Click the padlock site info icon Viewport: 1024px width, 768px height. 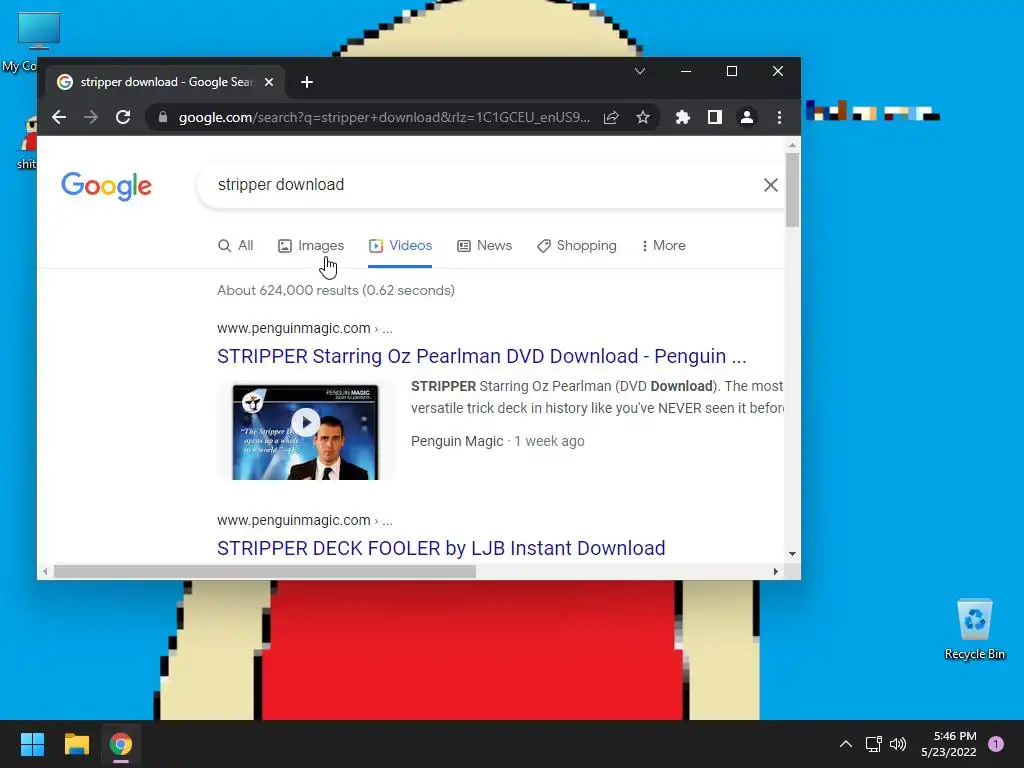(163, 118)
